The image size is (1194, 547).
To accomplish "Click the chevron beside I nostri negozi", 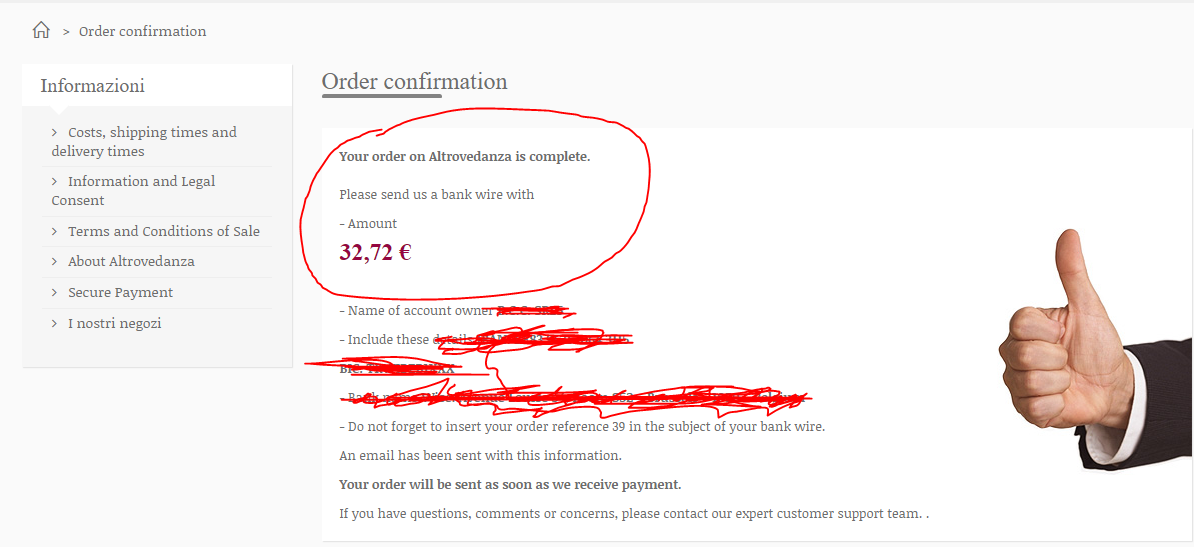I will click(55, 323).
